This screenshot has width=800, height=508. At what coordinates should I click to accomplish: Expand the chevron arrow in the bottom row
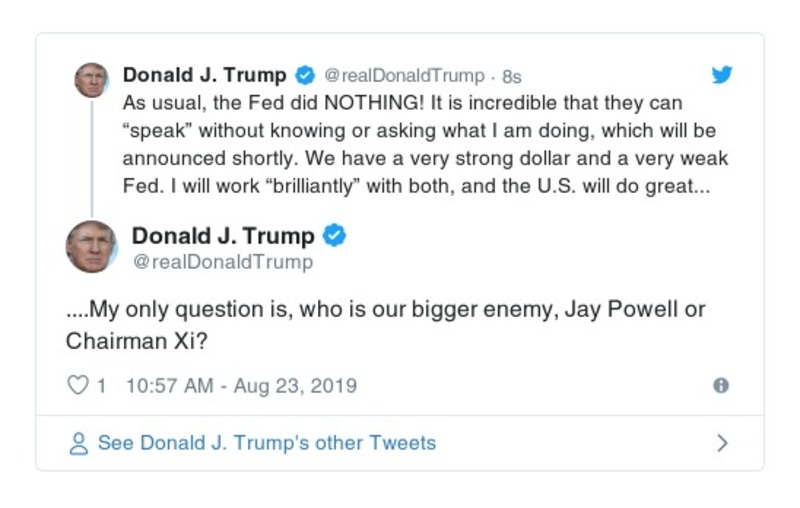tap(722, 443)
